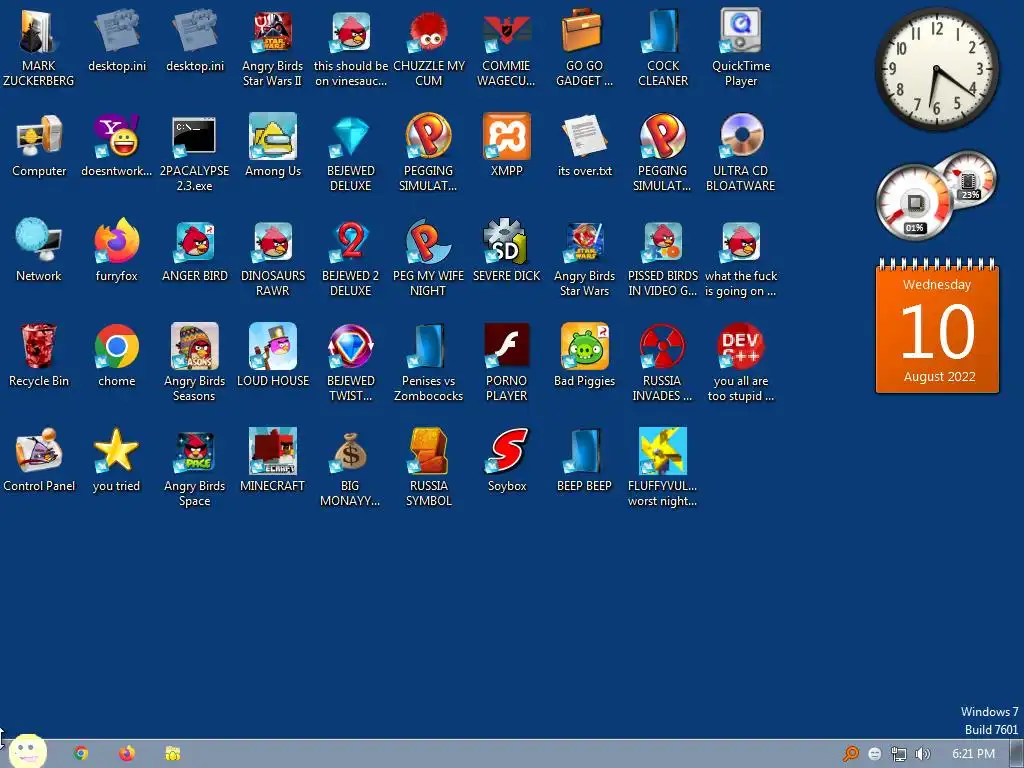Select the COMMIE WAGECU shortcut
The image size is (1024, 768).
pos(506,47)
